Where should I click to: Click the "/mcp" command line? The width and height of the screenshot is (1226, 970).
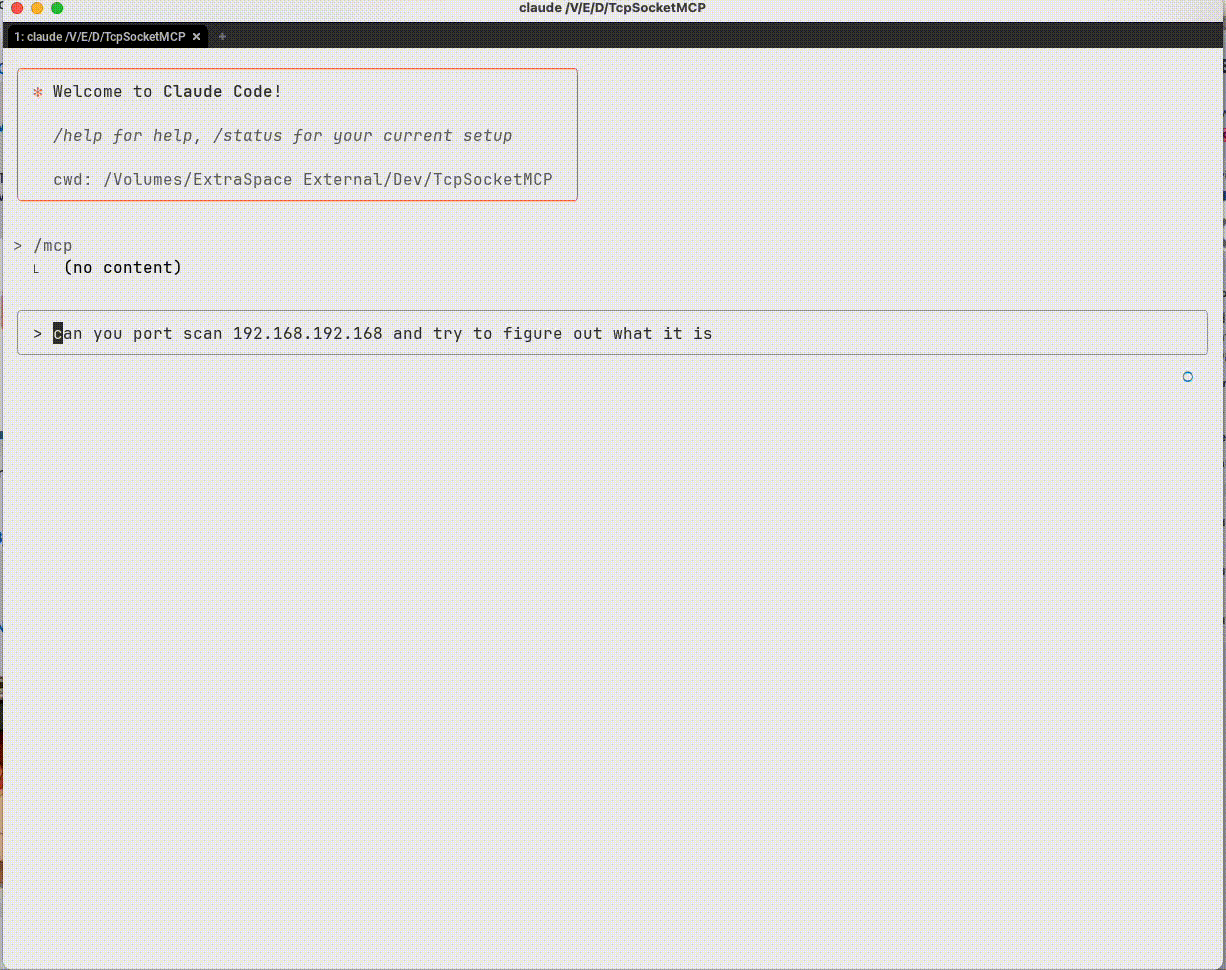(53, 245)
